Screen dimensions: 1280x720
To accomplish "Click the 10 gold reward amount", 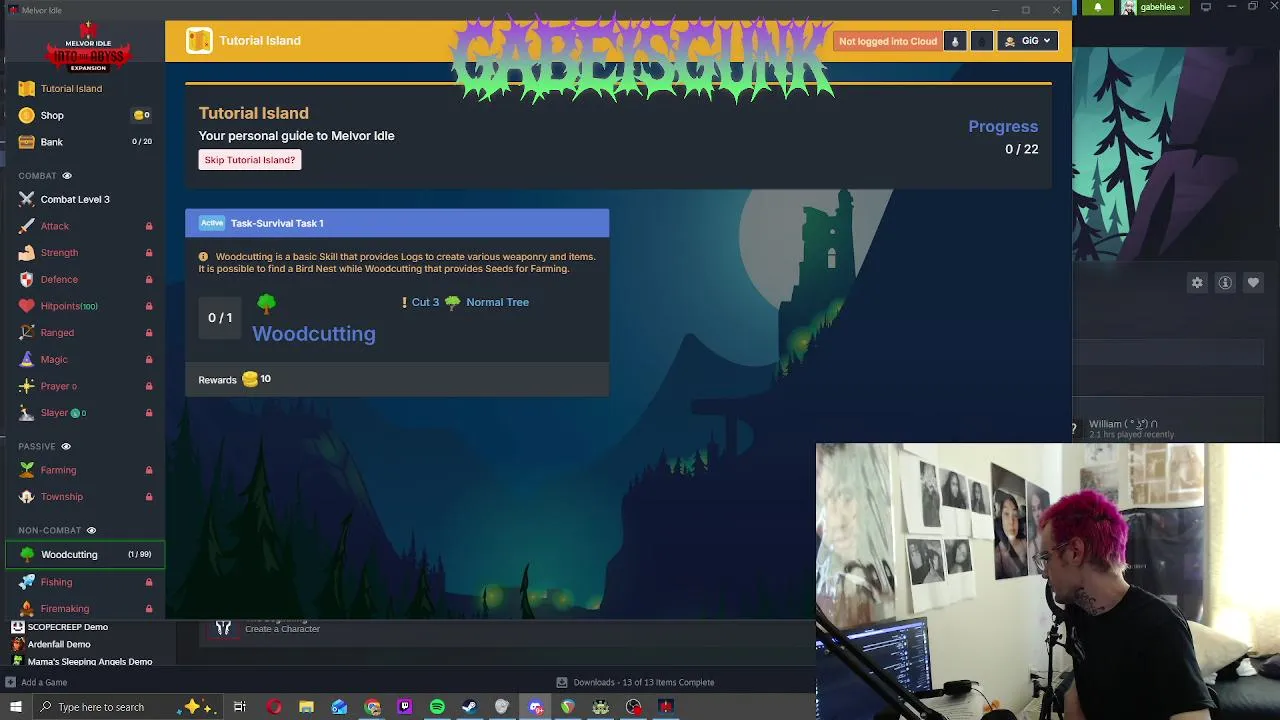I will 265,379.
